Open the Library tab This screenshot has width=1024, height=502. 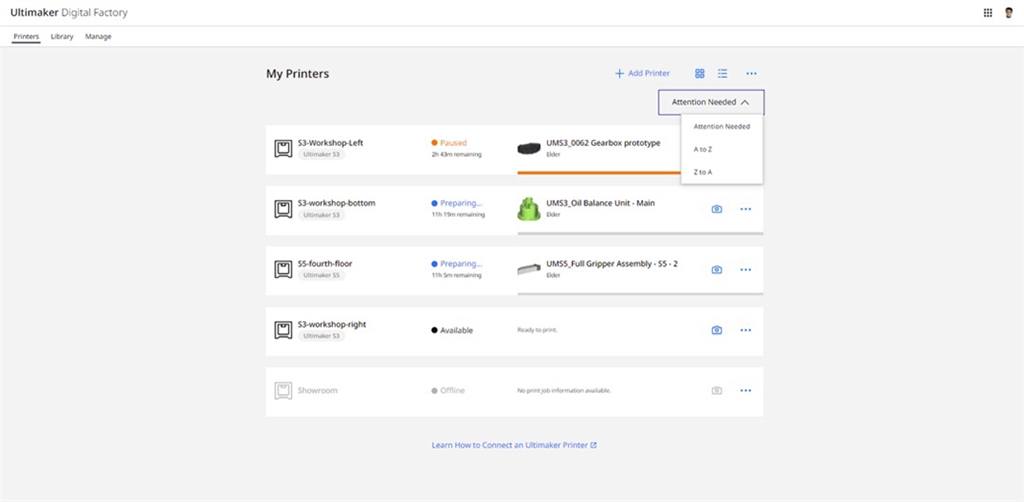(x=62, y=37)
